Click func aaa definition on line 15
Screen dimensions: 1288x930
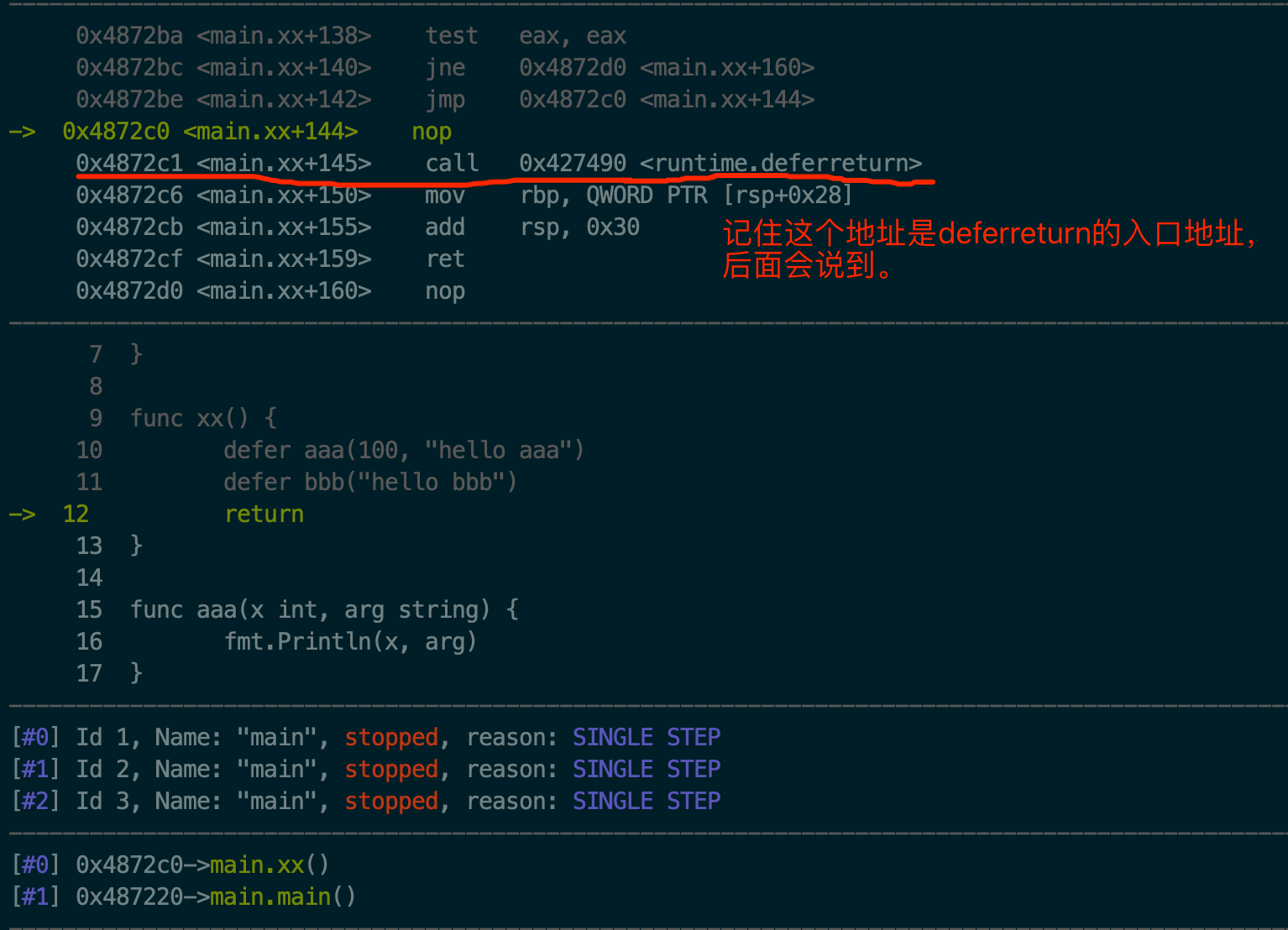[x=324, y=610]
